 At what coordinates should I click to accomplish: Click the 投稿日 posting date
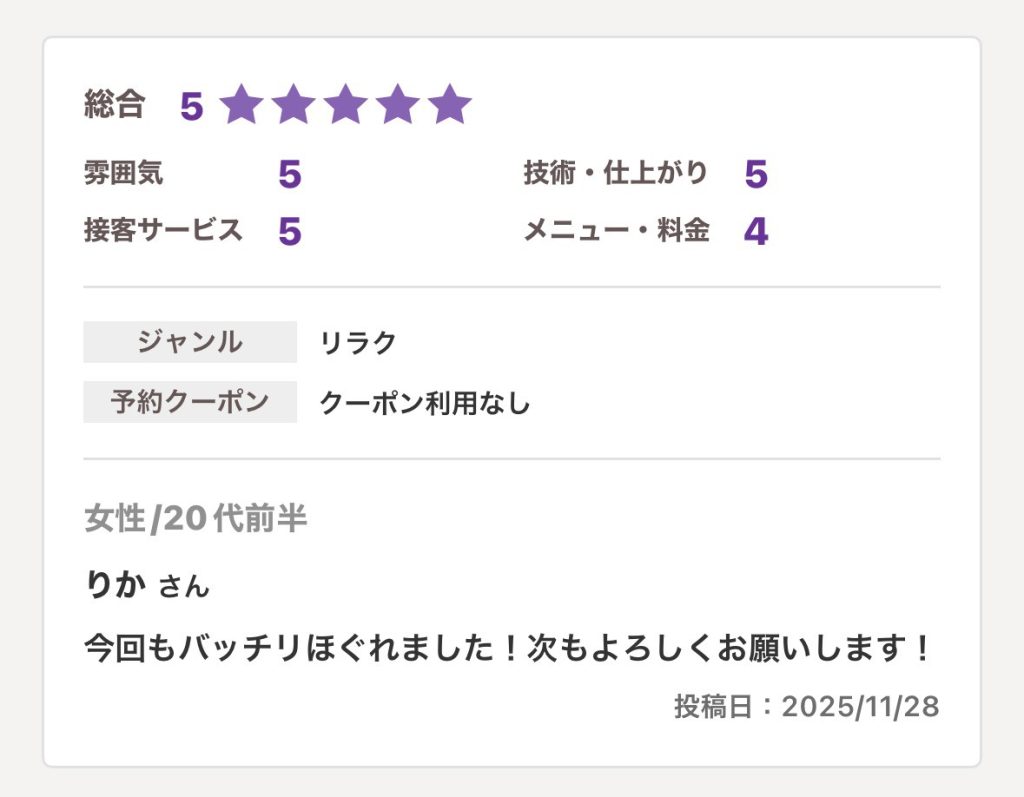coord(806,707)
